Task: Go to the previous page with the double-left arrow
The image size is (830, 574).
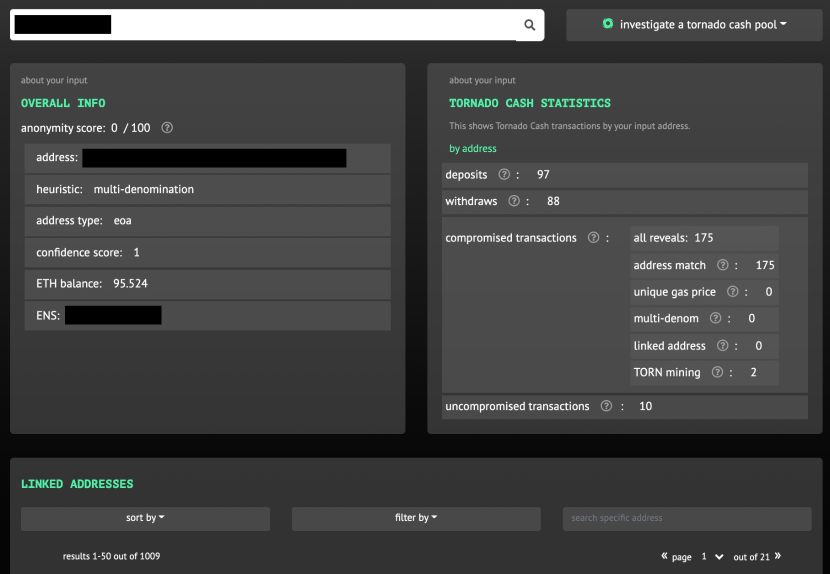Action: (664, 556)
